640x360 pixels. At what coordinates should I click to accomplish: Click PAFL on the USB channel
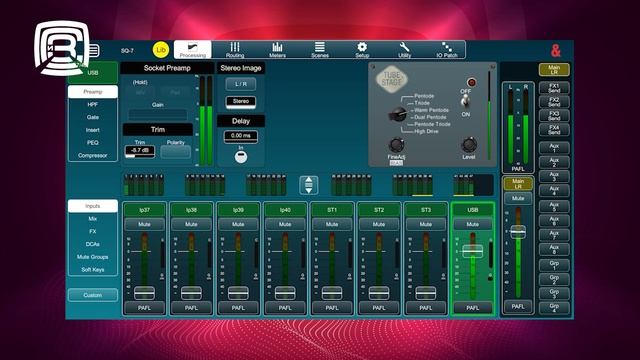pos(473,308)
